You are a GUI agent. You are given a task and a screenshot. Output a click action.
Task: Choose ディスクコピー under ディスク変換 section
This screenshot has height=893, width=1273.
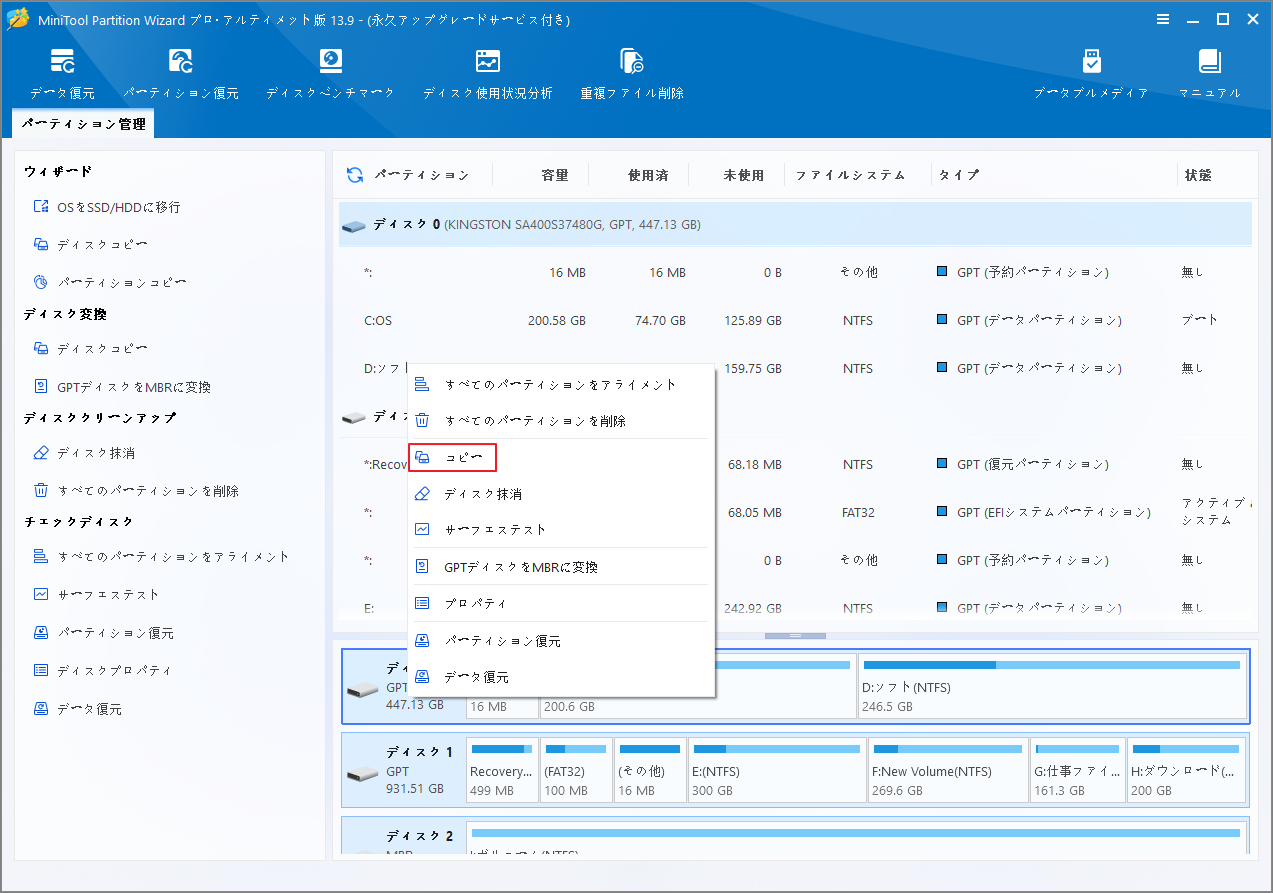click(x=90, y=349)
